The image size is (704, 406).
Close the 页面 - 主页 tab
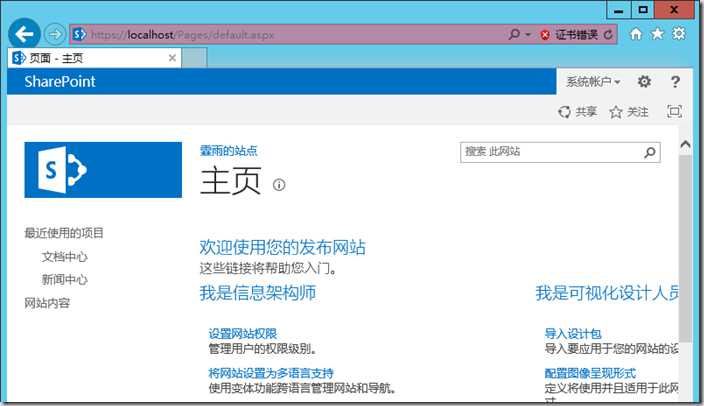(172, 58)
